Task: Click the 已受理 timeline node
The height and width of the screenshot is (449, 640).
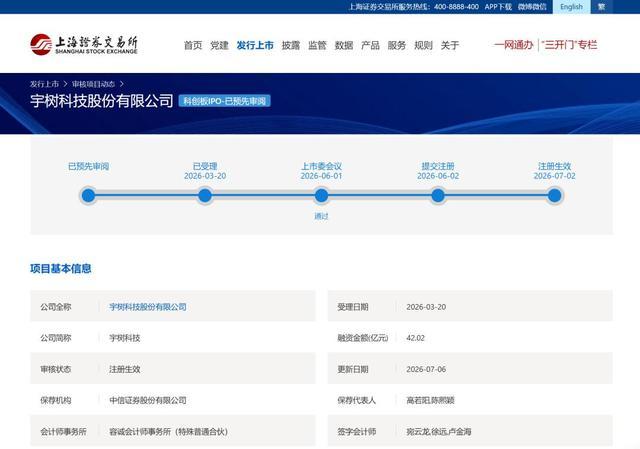Action: click(205, 196)
